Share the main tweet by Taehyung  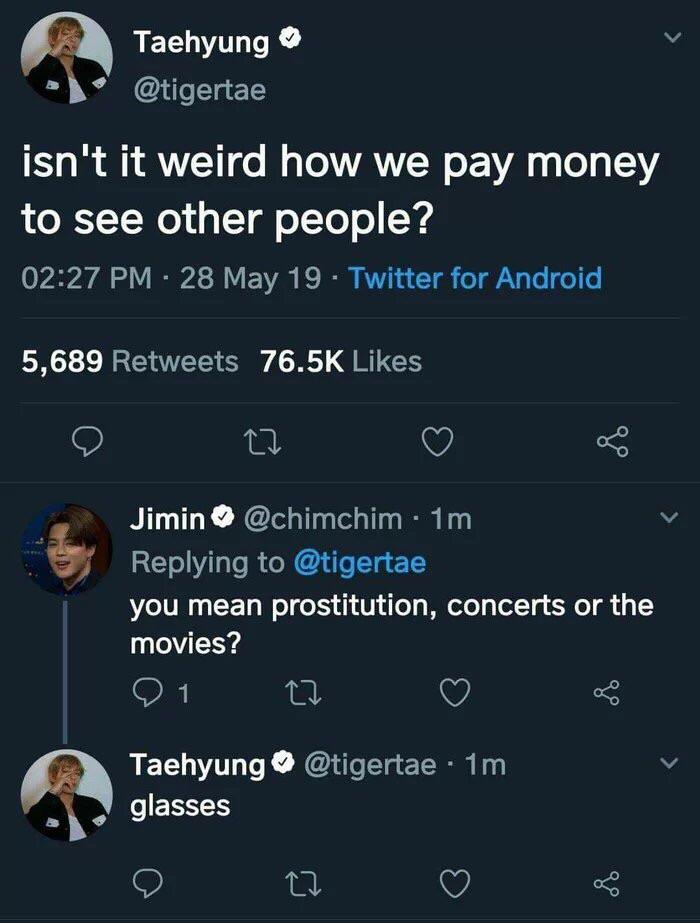click(612, 441)
